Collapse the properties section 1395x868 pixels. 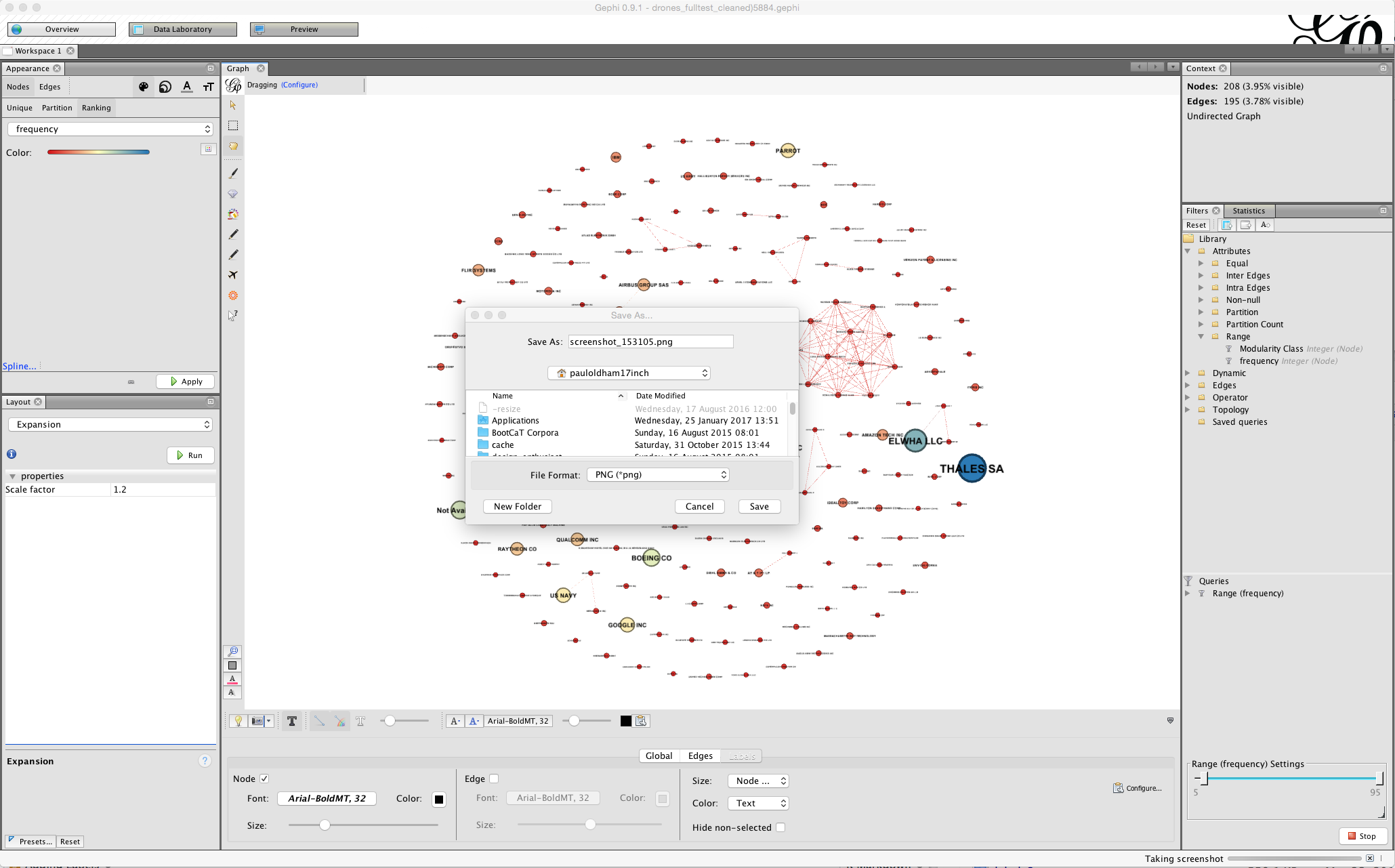pos(12,476)
